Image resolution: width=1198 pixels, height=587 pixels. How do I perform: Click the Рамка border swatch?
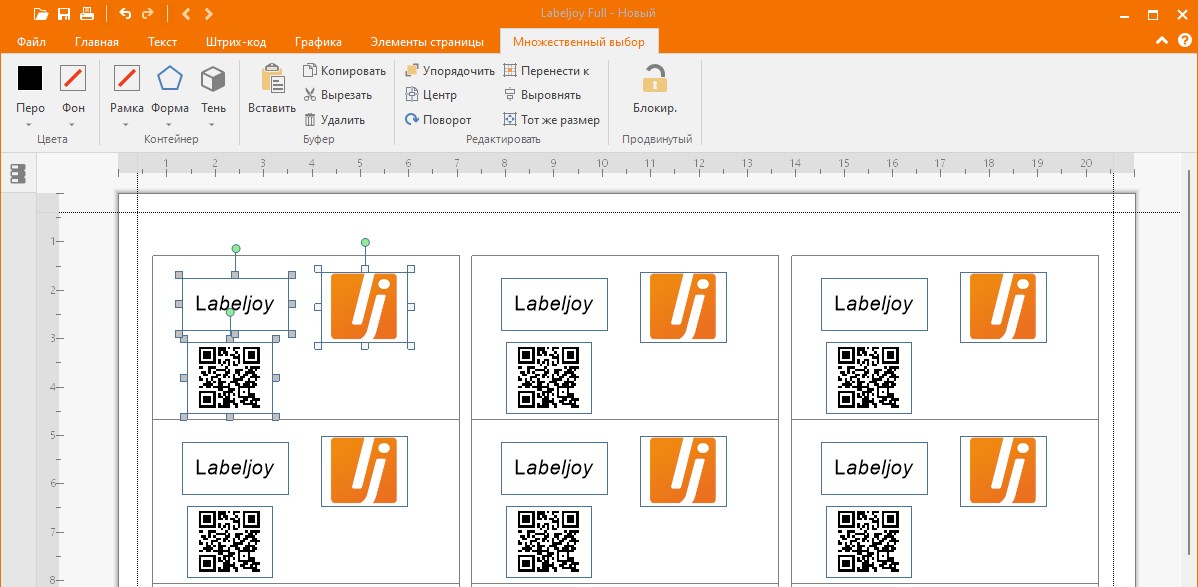pos(126,78)
